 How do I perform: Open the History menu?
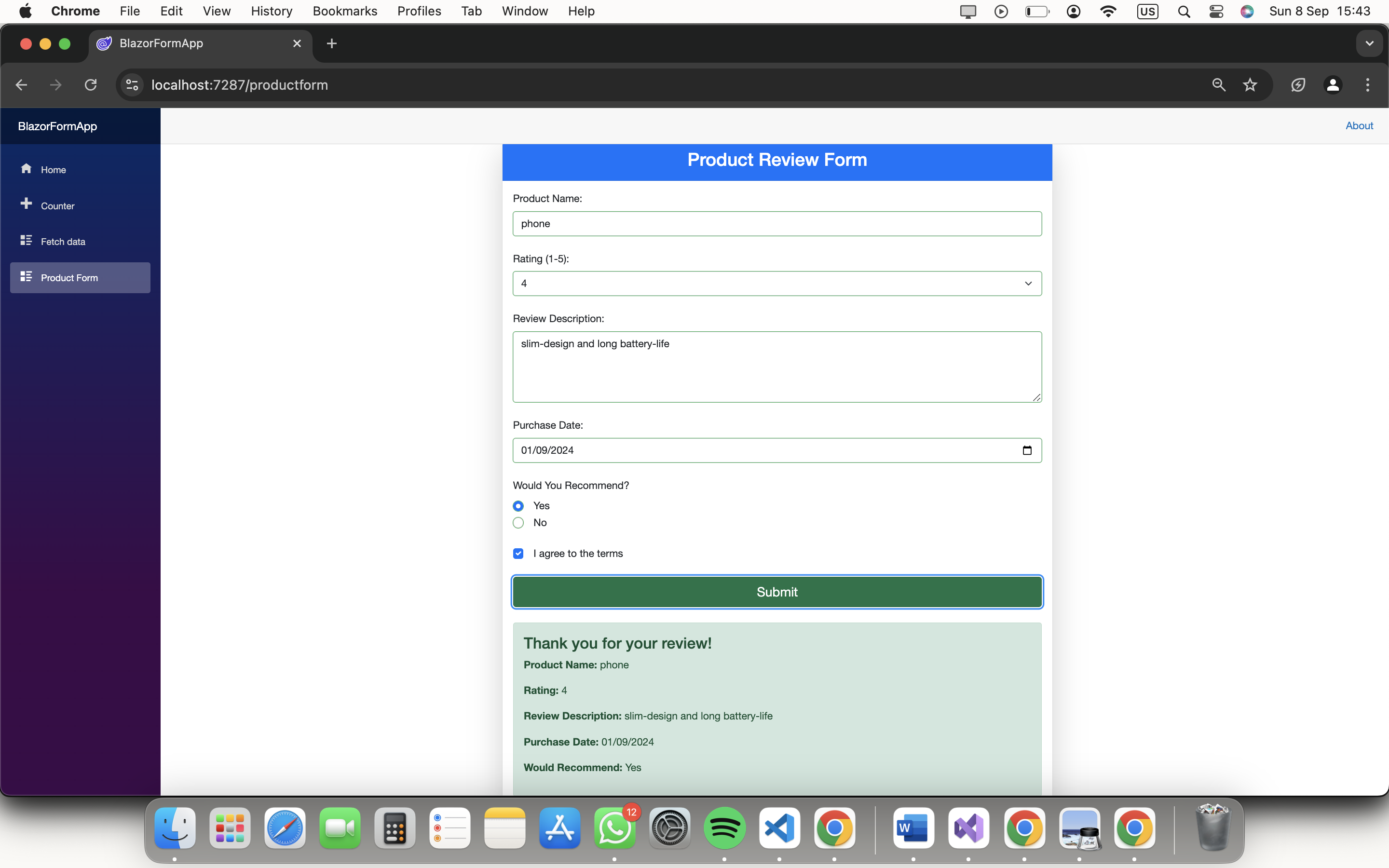coord(272,11)
